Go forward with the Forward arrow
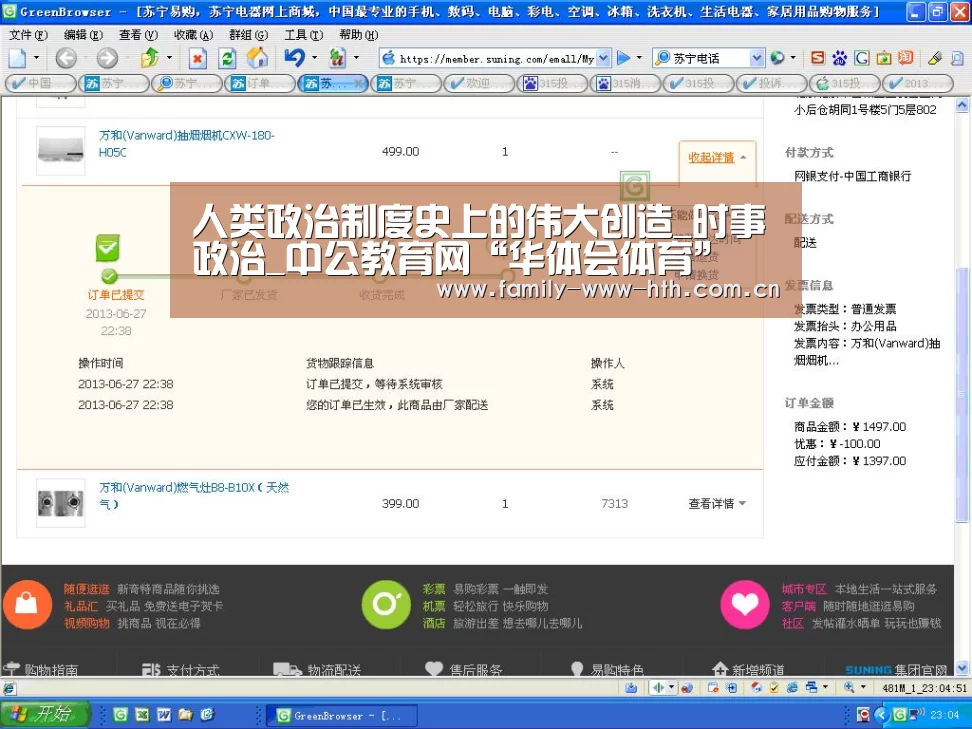Image resolution: width=972 pixels, height=729 pixels. tap(107, 58)
